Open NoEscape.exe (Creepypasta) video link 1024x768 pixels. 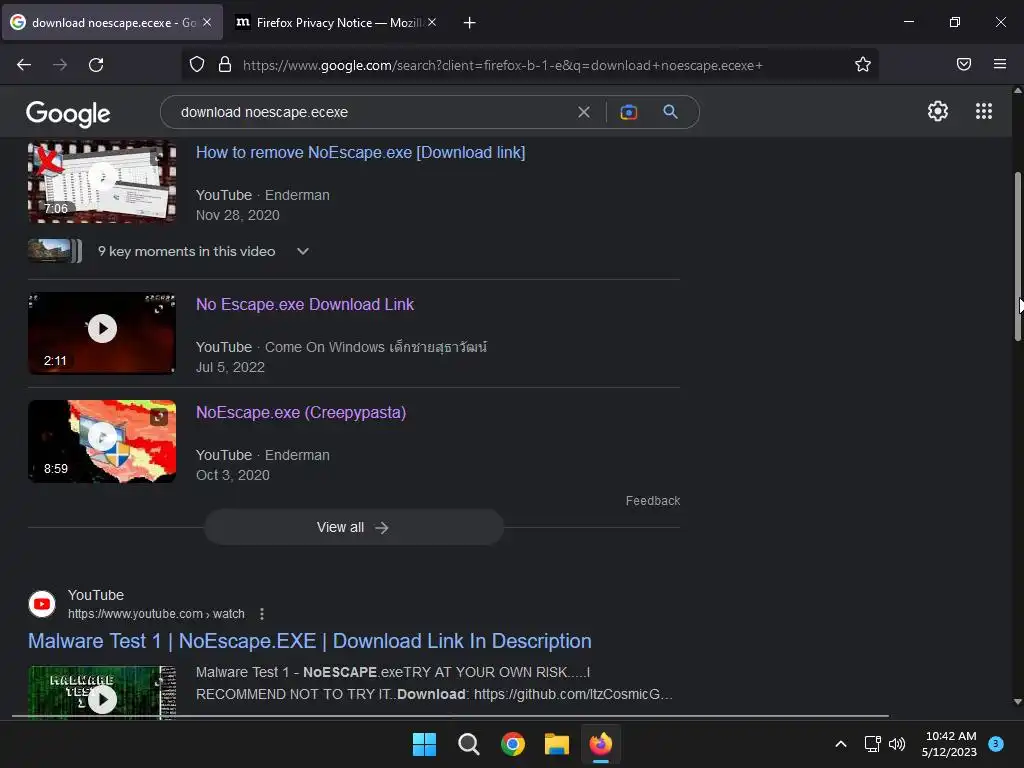pos(301,412)
